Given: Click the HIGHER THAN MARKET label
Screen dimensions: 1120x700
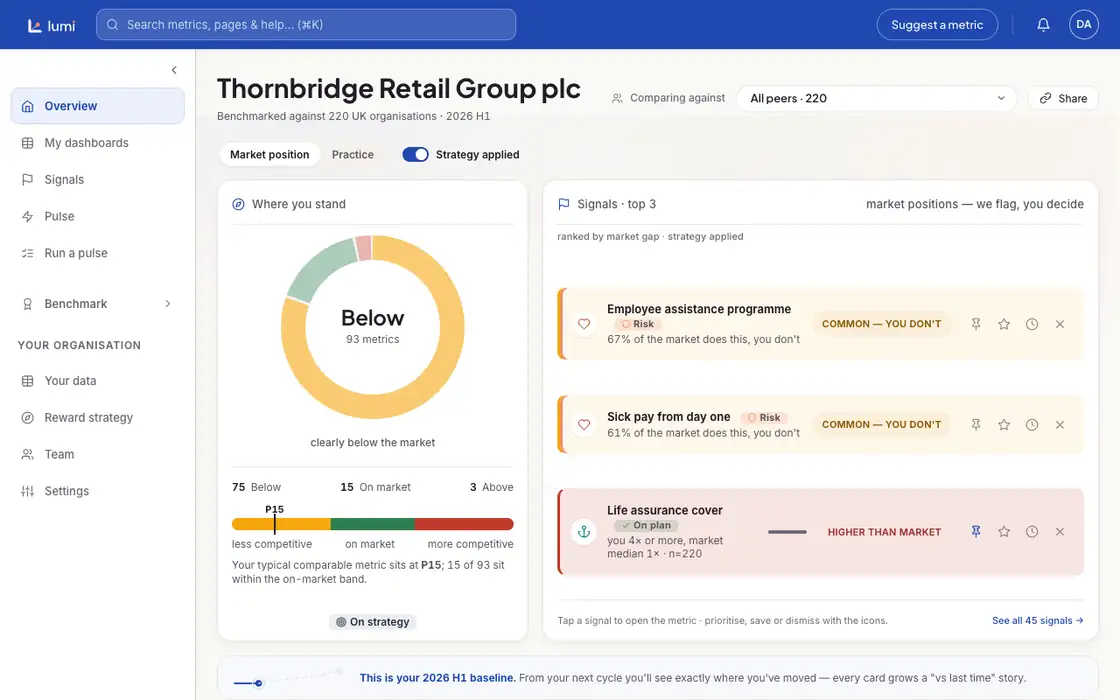Looking at the screenshot, I should click(884, 532).
